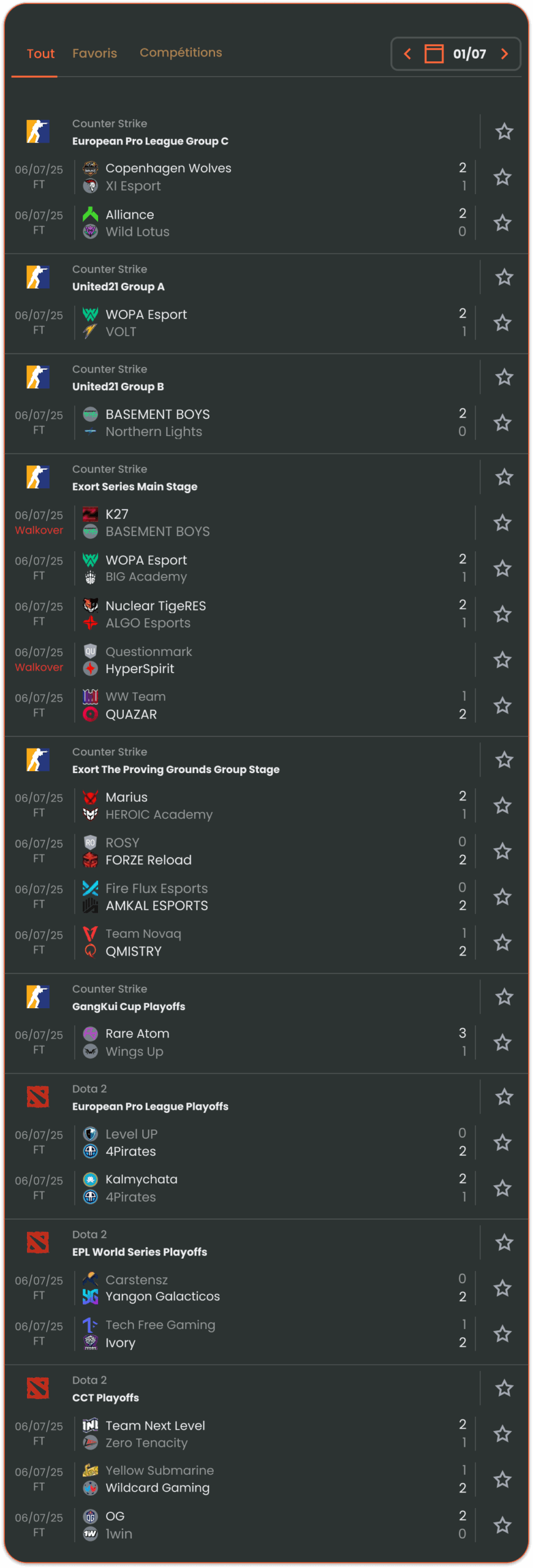
Task: Open Exort Series Main Stage competition
Action: (135, 487)
